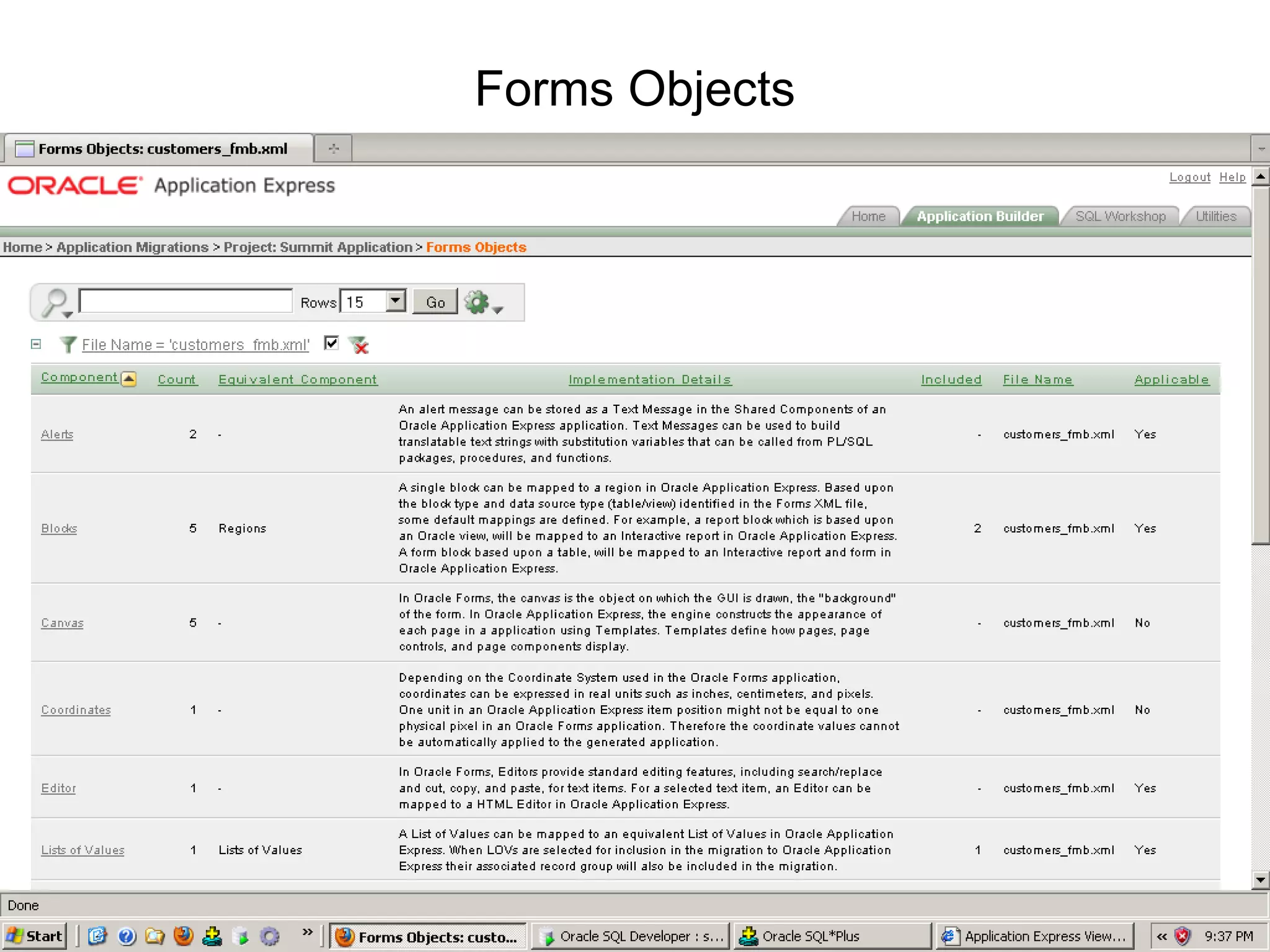Open the browser tab list dropdown
The image size is (1270, 952).
tap(1261, 149)
